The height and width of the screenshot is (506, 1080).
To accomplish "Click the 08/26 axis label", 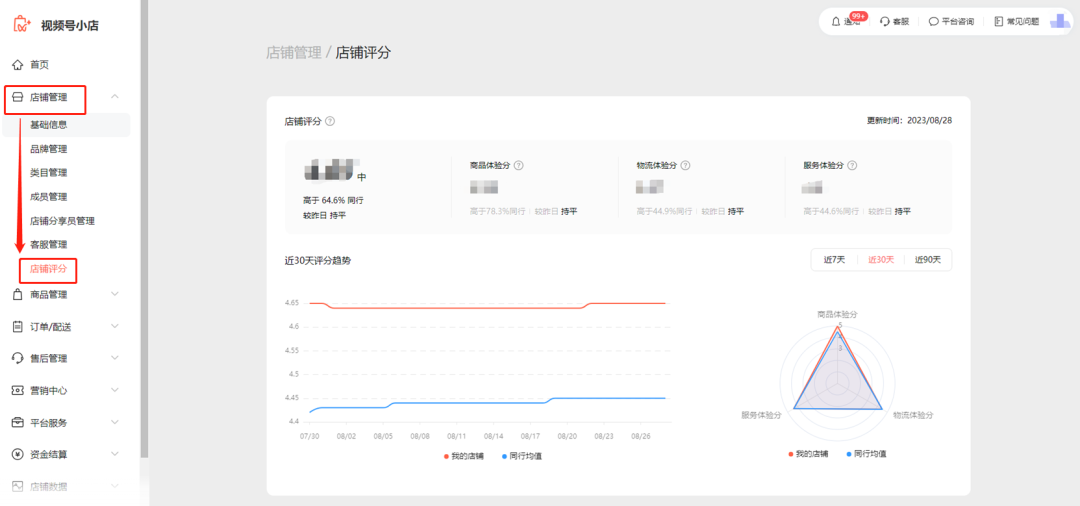I will [x=641, y=436].
